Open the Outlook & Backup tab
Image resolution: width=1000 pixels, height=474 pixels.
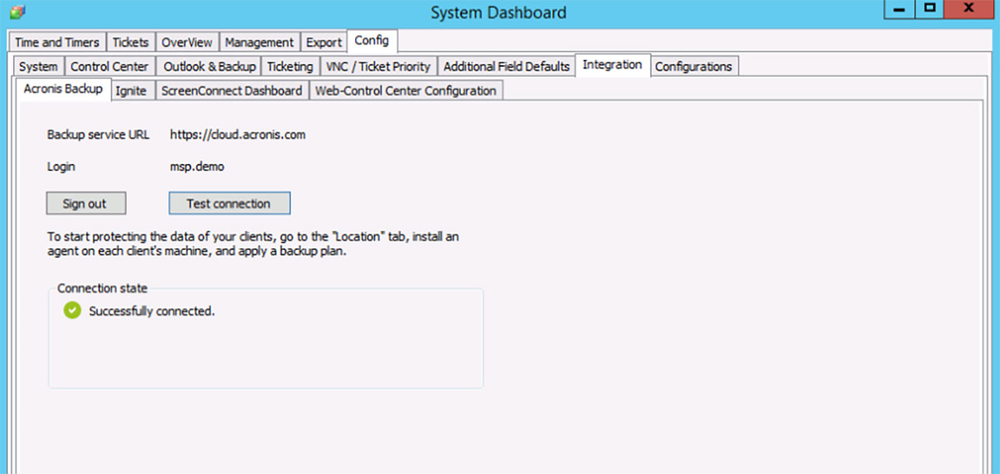210,66
